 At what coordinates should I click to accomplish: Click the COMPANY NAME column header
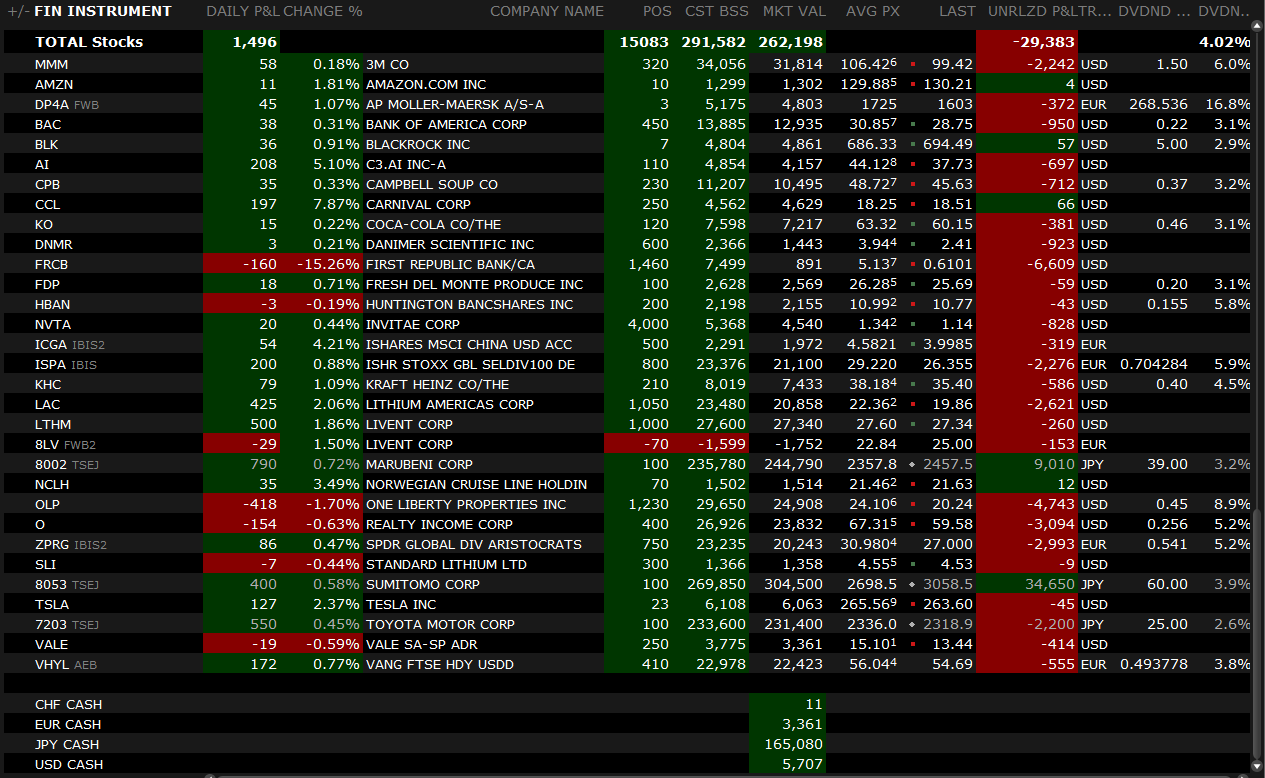tap(546, 11)
